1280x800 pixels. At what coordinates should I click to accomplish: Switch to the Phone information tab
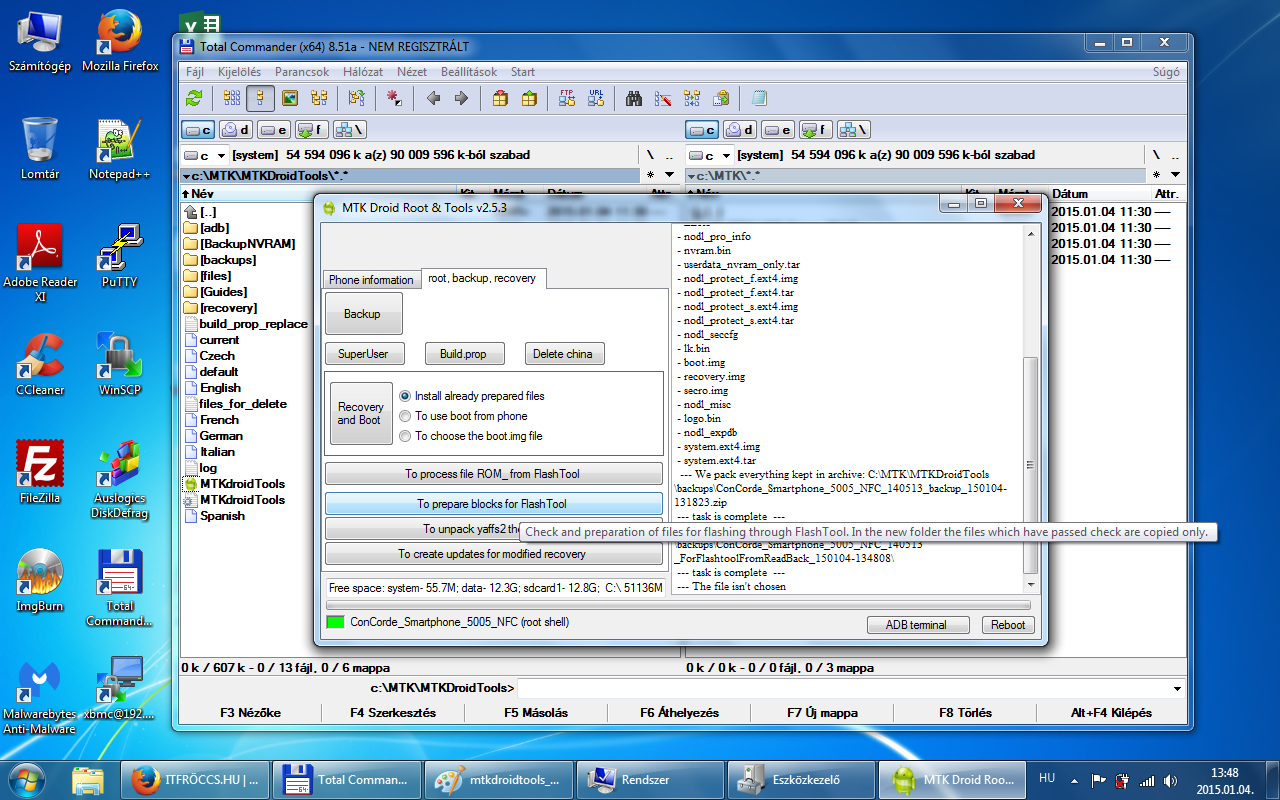[371, 280]
